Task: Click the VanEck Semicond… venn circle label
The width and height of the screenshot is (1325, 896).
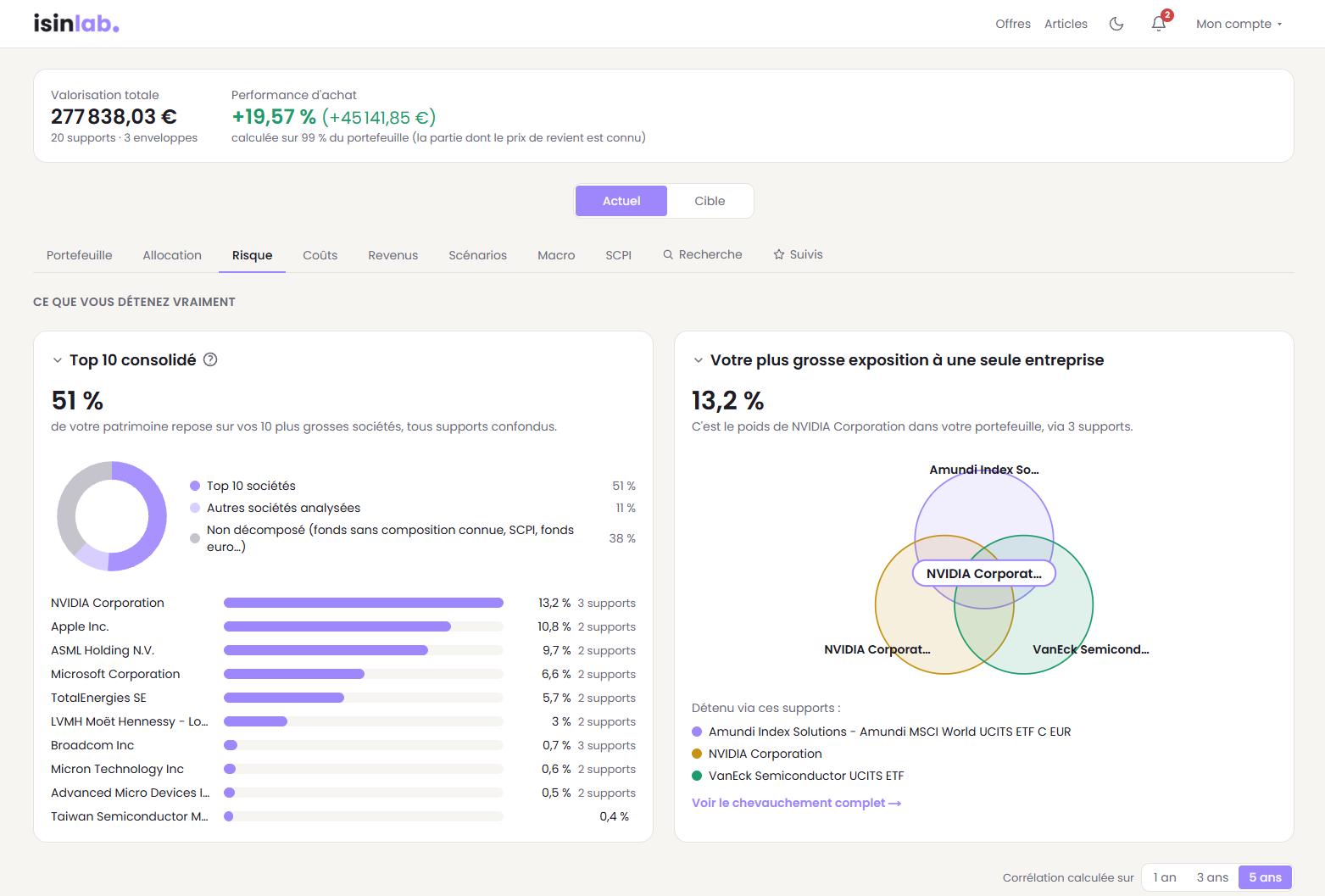Action: 1091,649
